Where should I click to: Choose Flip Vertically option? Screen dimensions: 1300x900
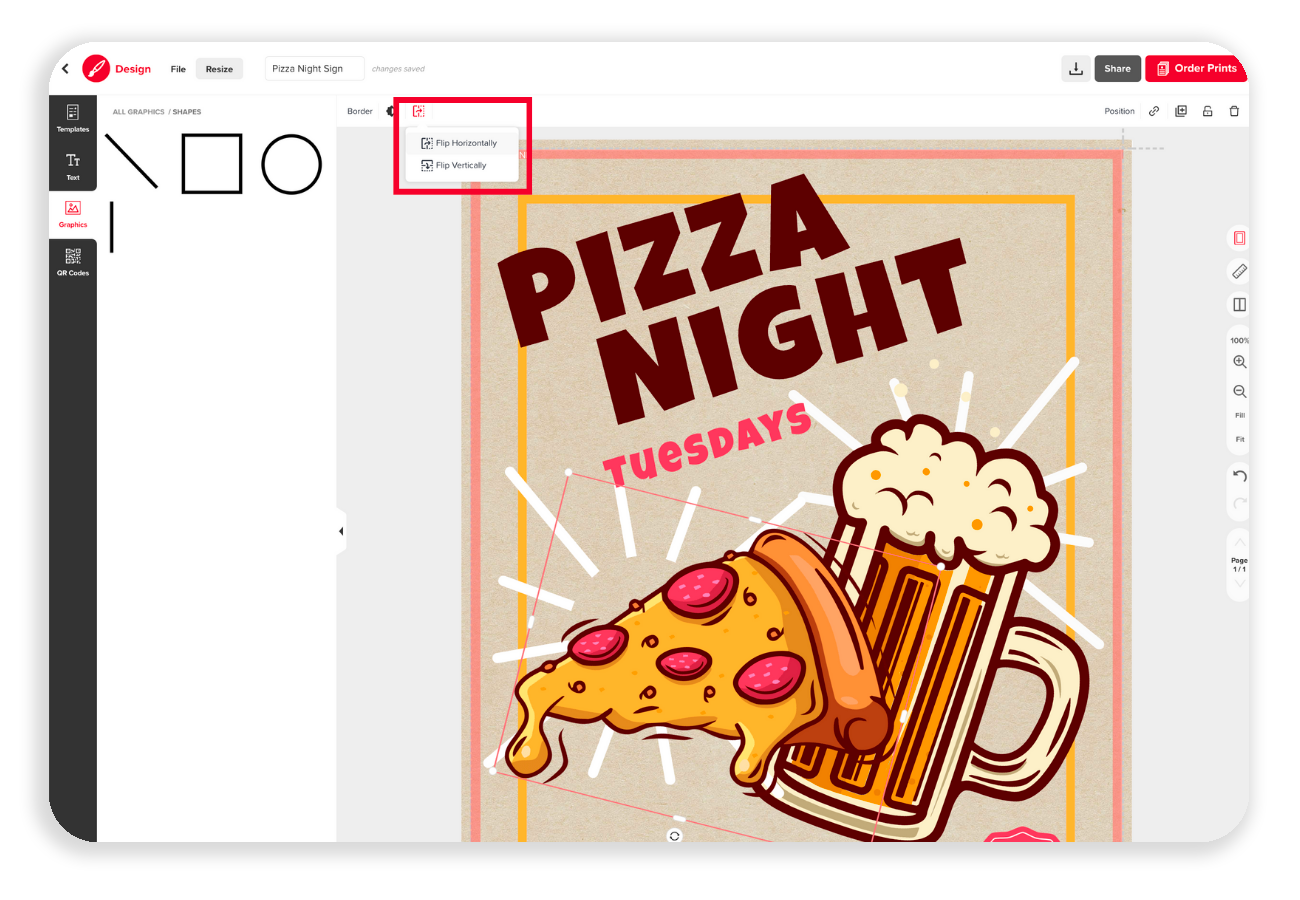coord(461,165)
